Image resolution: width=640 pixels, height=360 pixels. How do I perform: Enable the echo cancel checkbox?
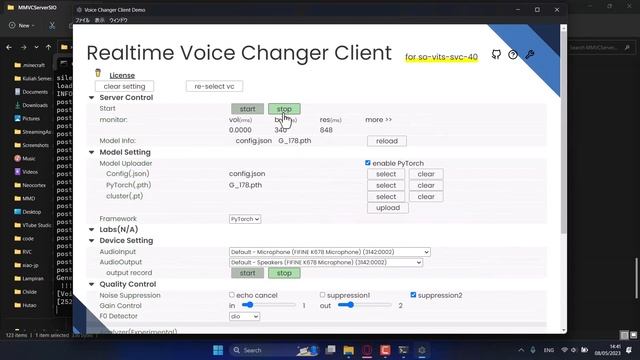232,295
